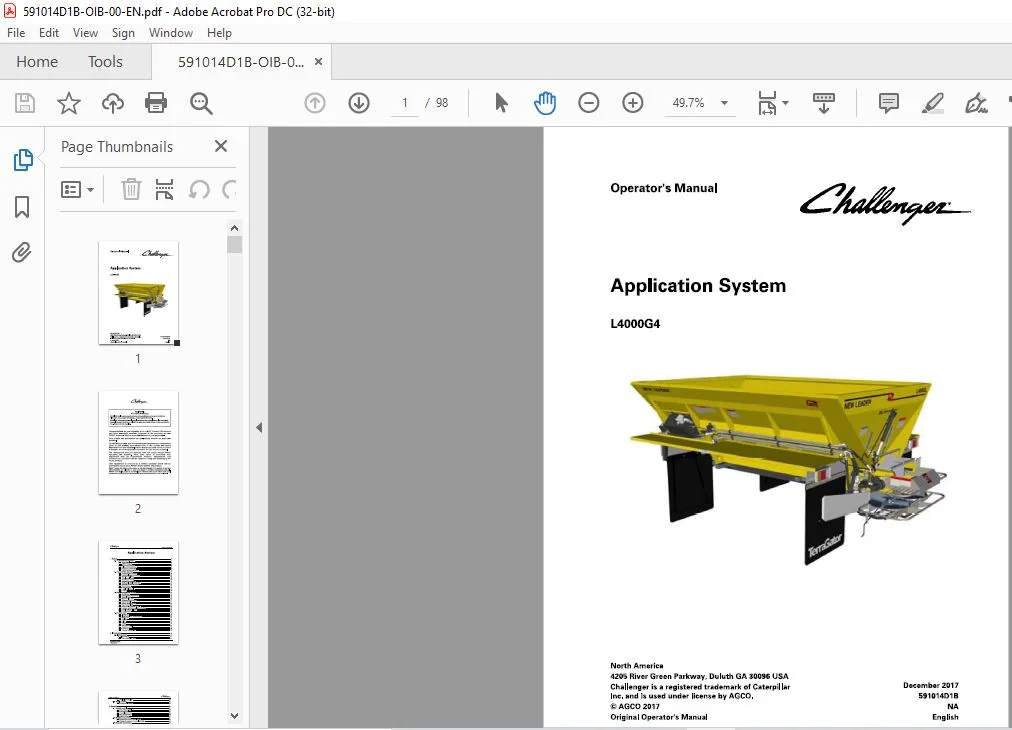
Task: Close the Page Thumbnails panel
Action: pyautogui.click(x=221, y=147)
